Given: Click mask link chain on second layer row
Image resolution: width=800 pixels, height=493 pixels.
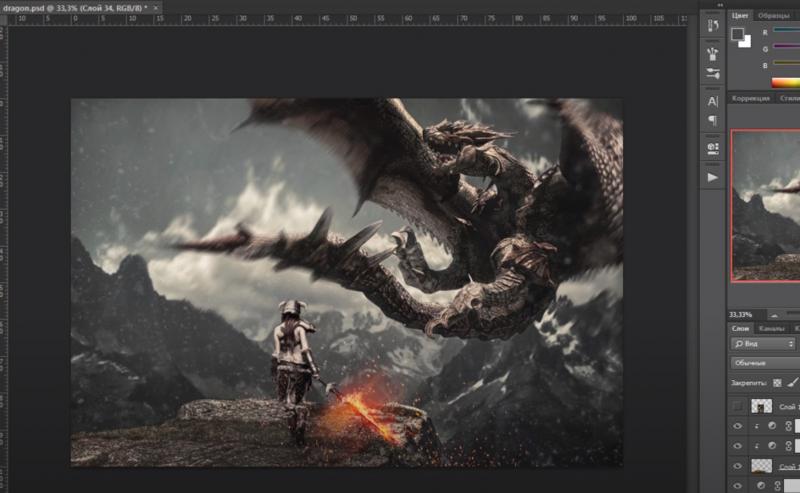Looking at the screenshot, I should tap(788, 426).
